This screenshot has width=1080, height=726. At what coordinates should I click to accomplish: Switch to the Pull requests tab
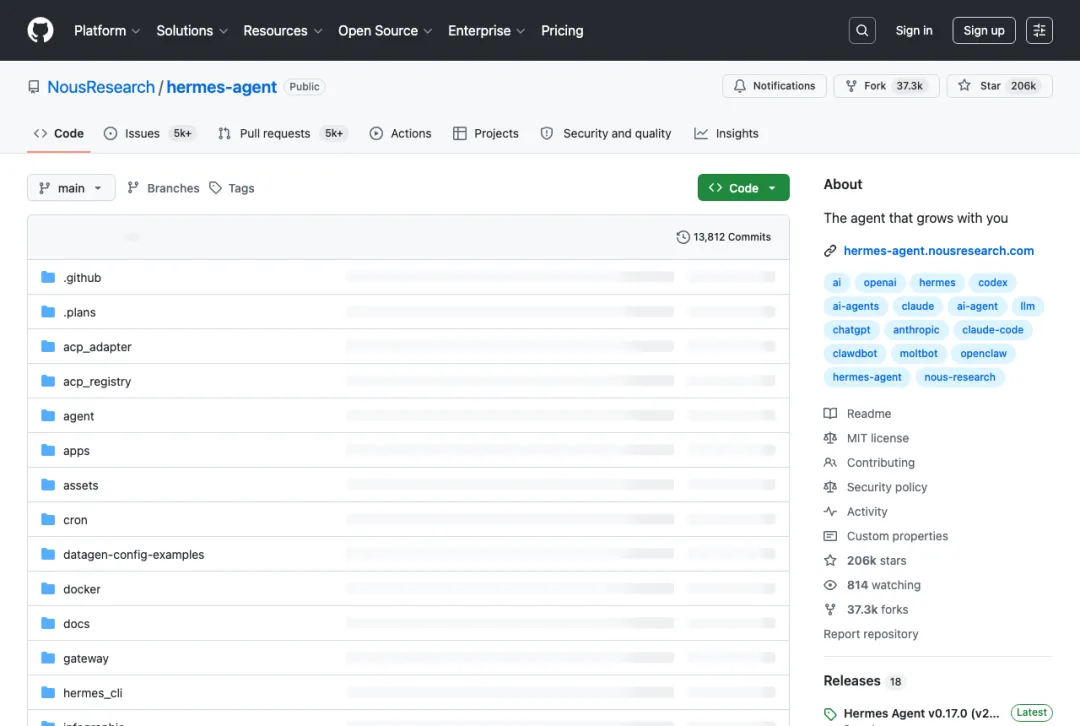click(283, 134)
